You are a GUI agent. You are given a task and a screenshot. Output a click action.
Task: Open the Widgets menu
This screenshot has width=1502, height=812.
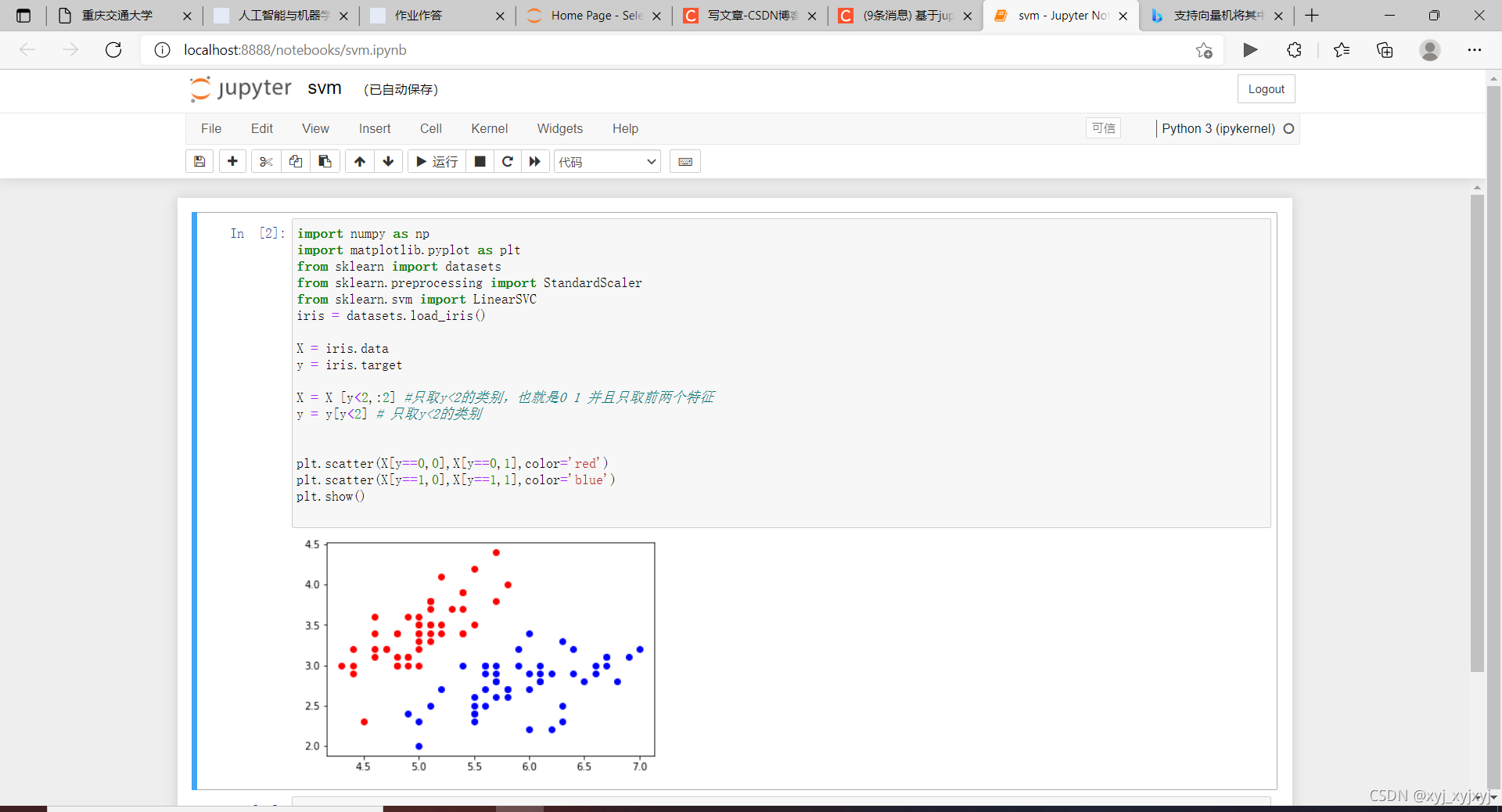pyautogui.click(x=560, y=128)
